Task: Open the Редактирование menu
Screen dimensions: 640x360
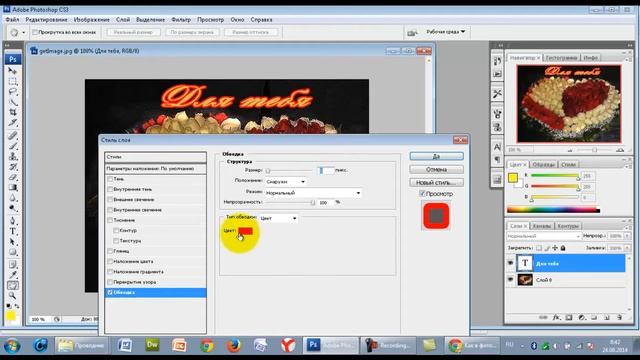Action: pos(47,20)
